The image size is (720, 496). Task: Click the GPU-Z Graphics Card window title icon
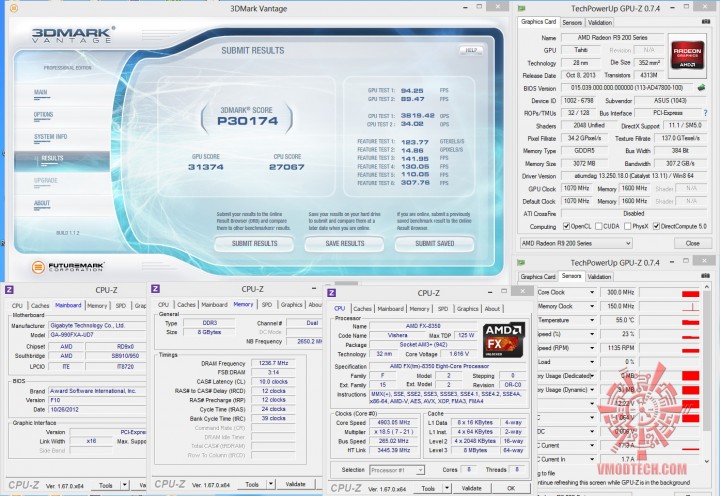point(522,8)
